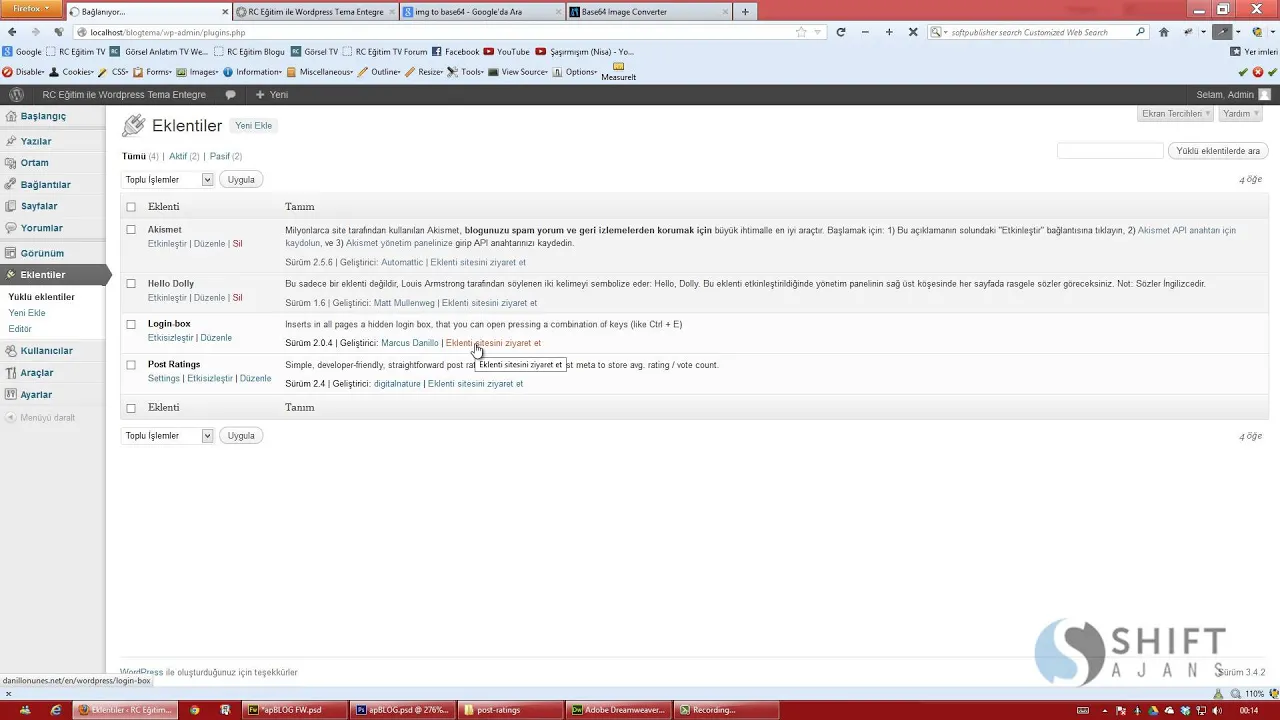1280x720 pixels.
Task: Open apBLOG FW.psd from taskbar
Action: point(292,710)
